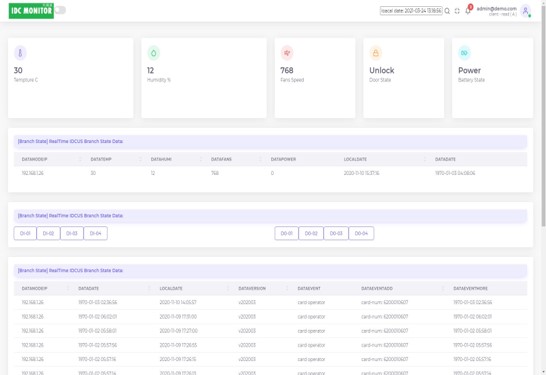Viewport: 546px width, 375px height.
Task: Sort events table by DATAEVENTMORE column
Action: point(470,288)
